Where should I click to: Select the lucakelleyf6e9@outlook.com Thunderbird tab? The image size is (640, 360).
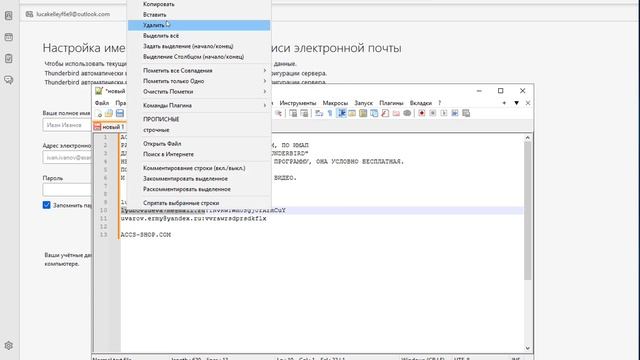68,14
